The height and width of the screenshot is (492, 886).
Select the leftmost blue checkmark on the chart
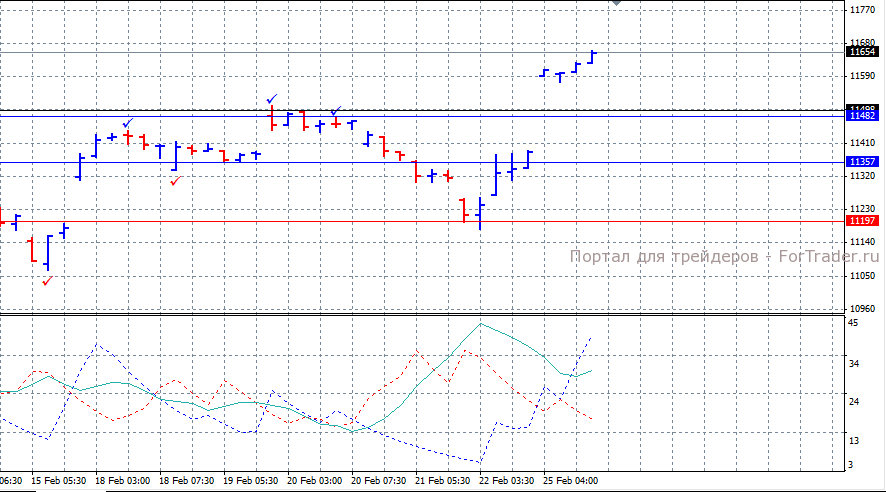click(128, 122)
